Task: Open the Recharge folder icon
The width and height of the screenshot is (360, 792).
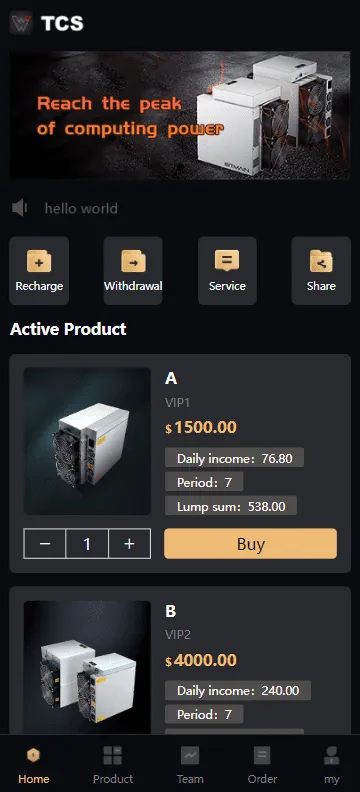Action: (x=39, y=261)
